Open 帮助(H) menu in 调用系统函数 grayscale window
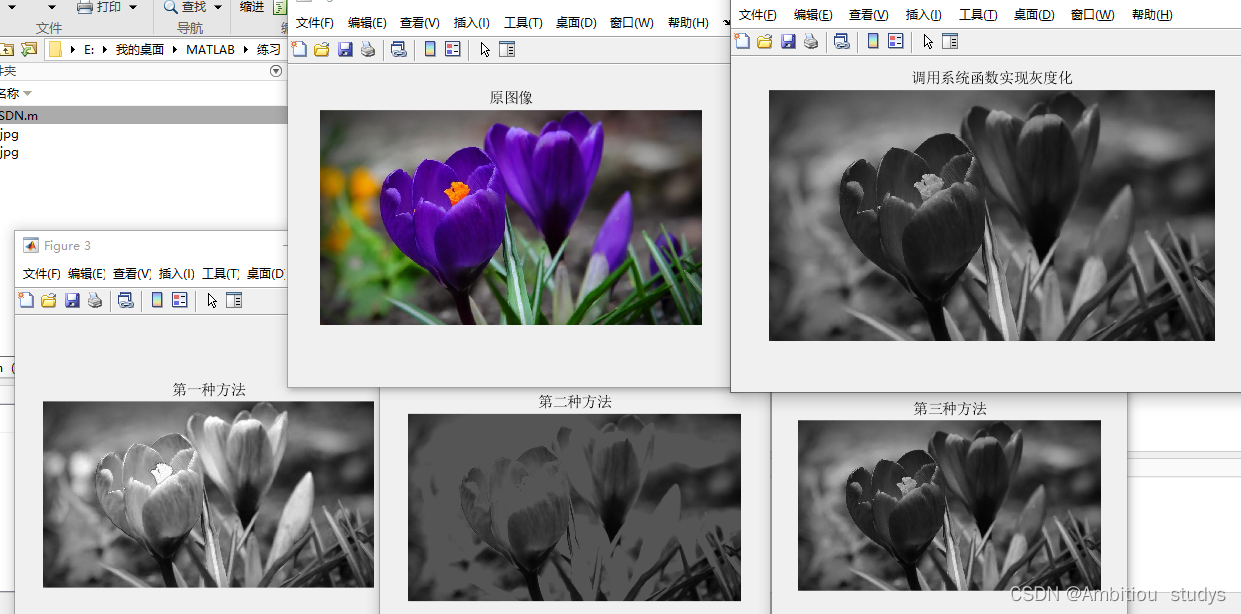This screenshot has width=1241, height=614. (1152, 15)
